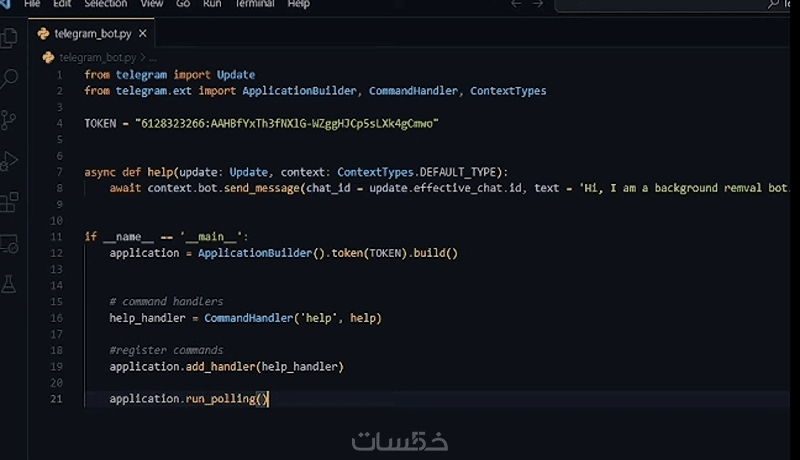Open the Extensions view icon
The image size is (800, 460).
click(x=10, y=202)
